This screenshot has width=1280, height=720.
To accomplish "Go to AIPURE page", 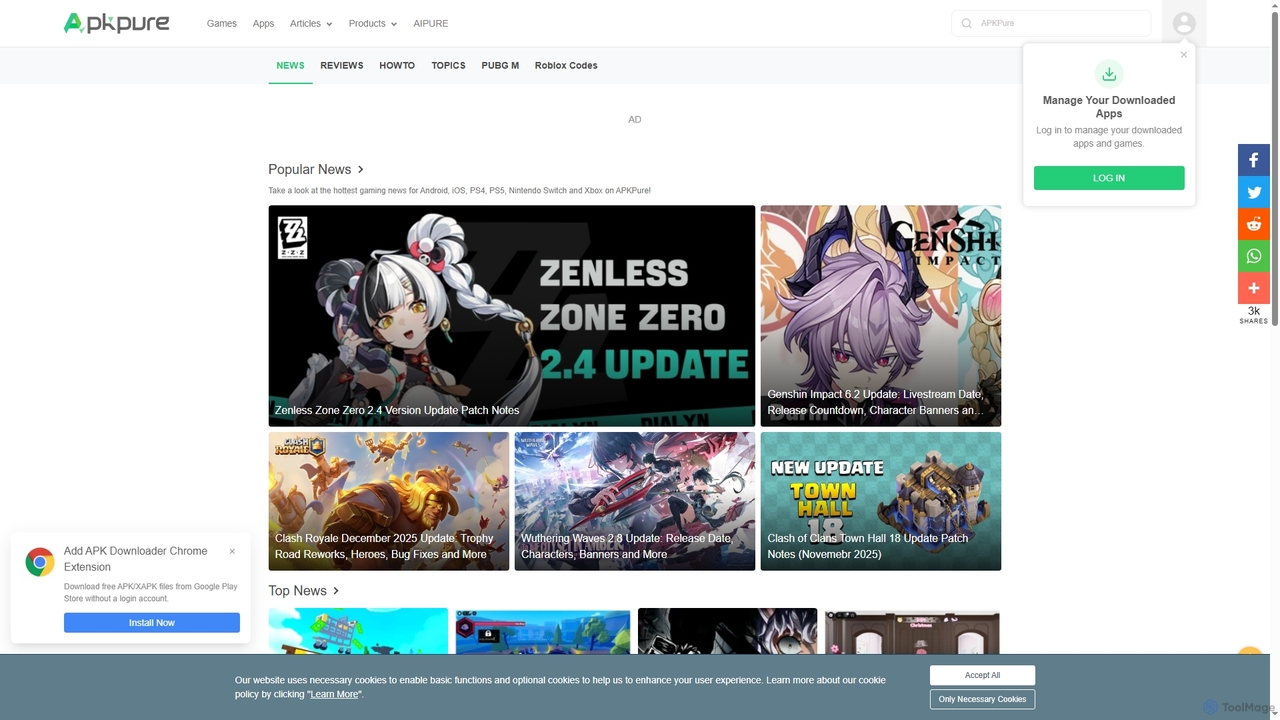I will 431,23.
